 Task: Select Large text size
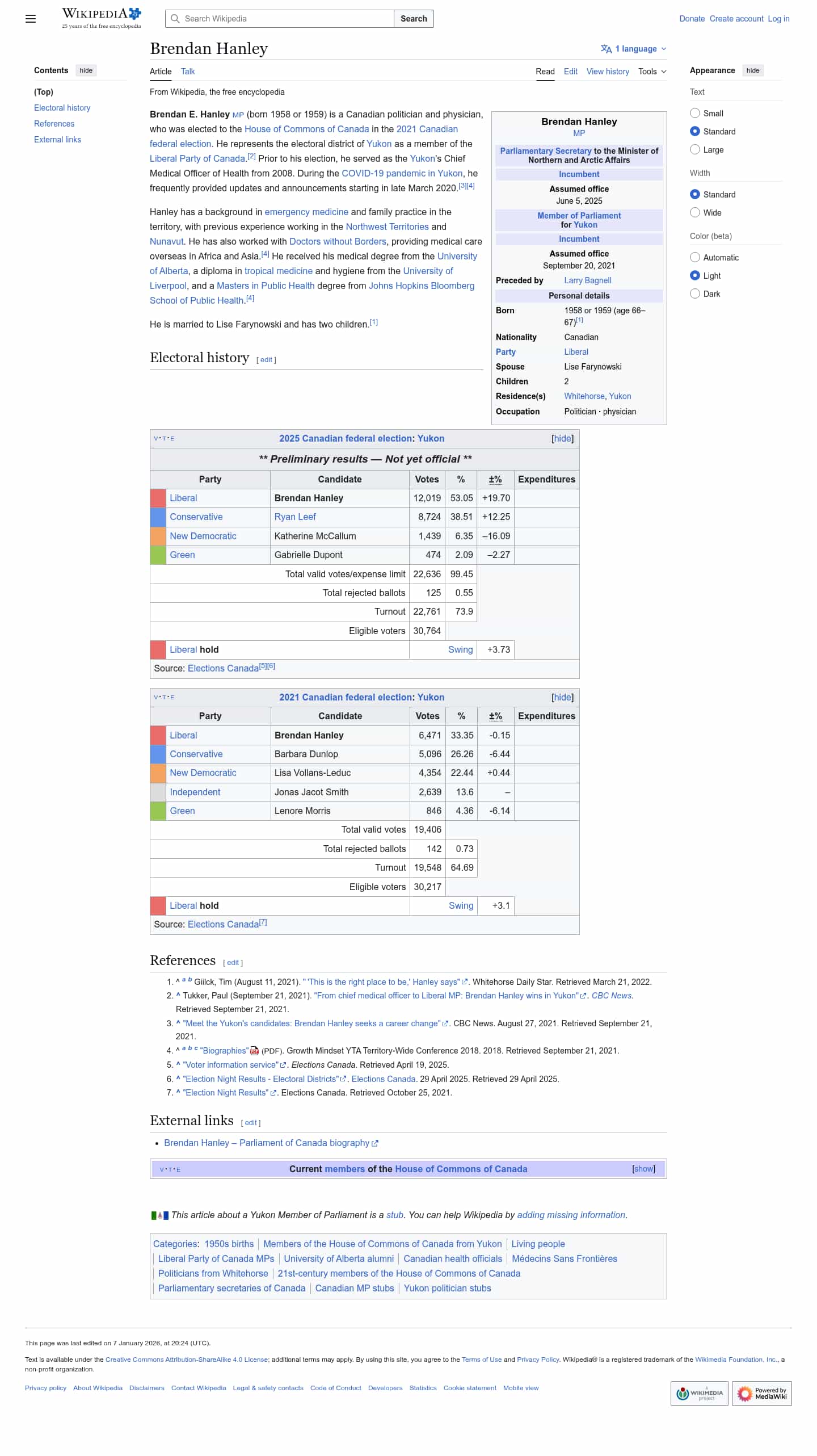tap(695, 150)
